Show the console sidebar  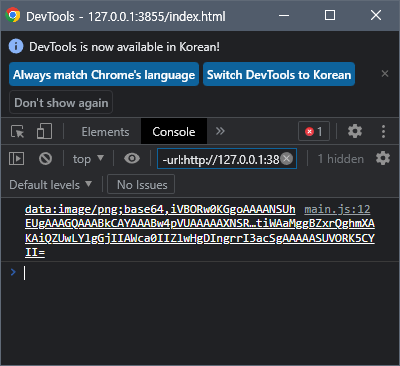pos(16,159)
